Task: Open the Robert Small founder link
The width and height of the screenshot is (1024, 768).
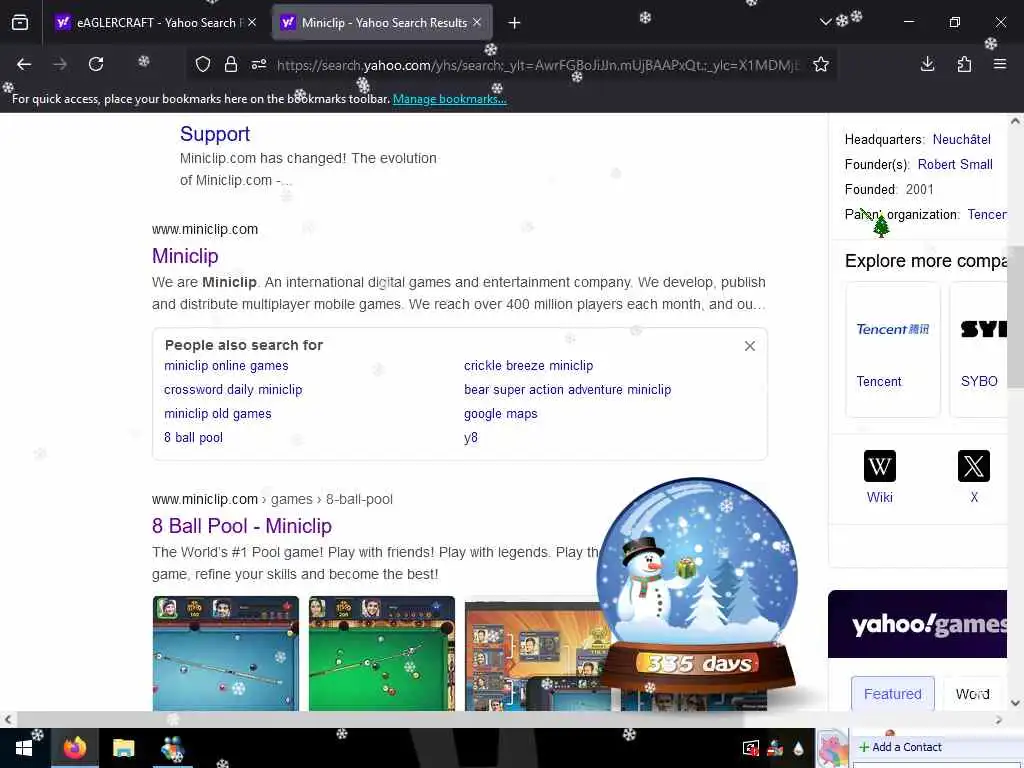Action: coord(955,165)
